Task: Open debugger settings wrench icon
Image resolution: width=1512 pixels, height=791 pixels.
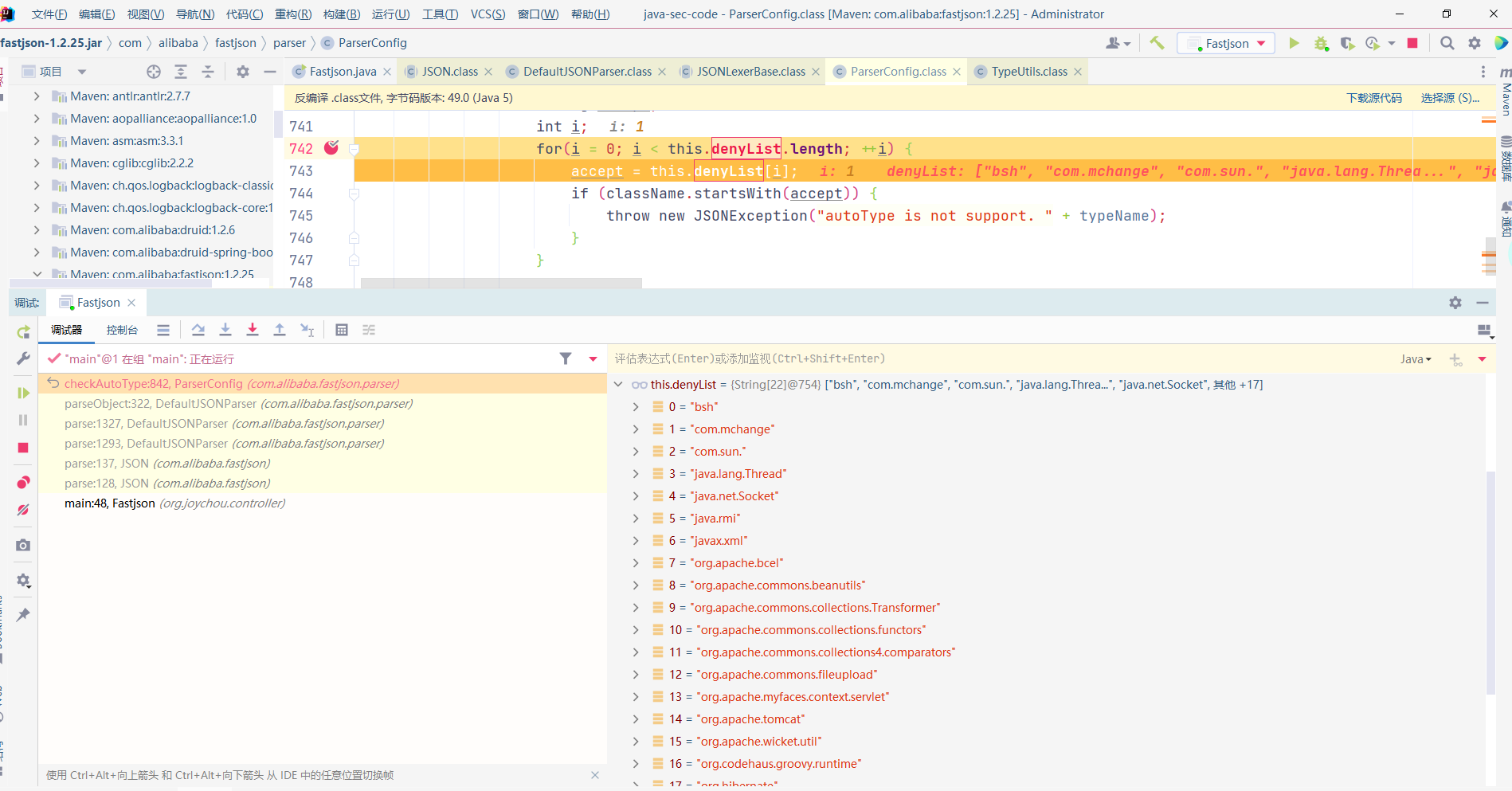Action: [23, 358]
